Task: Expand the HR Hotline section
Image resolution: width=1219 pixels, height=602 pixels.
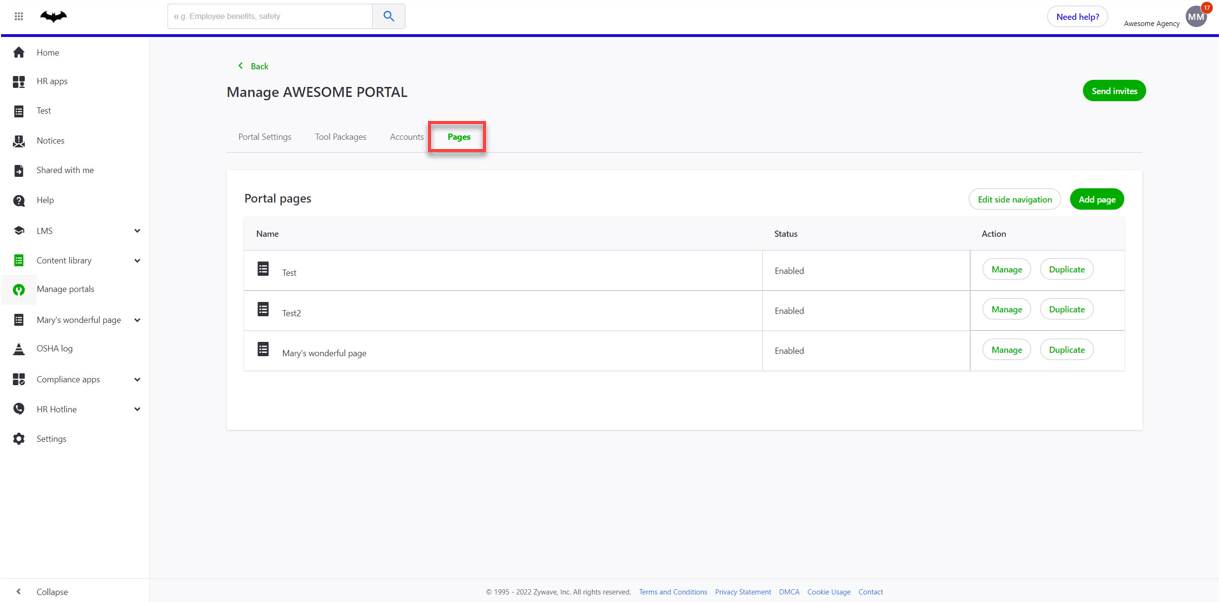Action: (137, 409)
